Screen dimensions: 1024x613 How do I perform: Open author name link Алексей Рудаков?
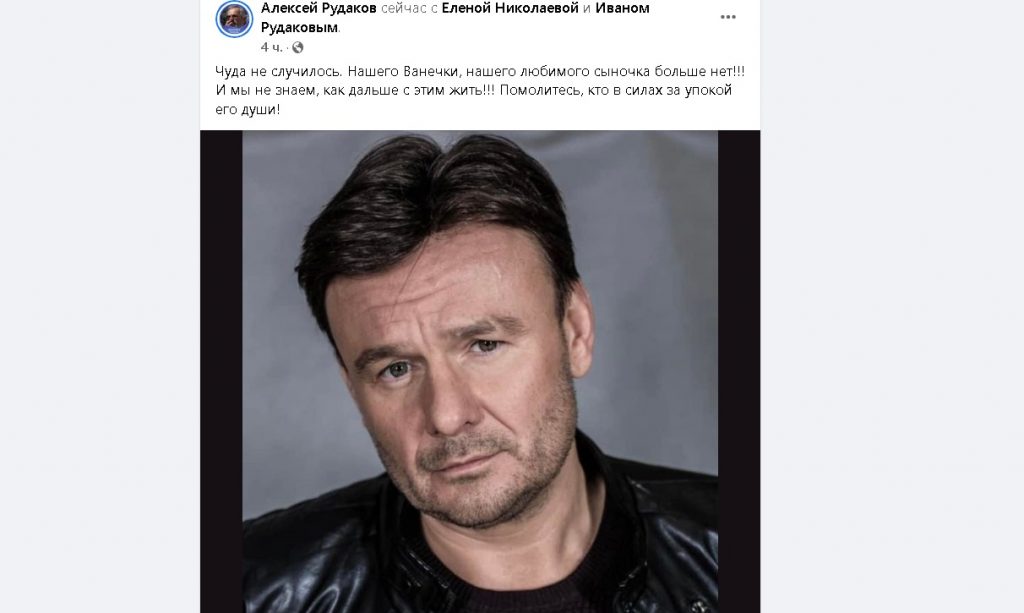319,8
